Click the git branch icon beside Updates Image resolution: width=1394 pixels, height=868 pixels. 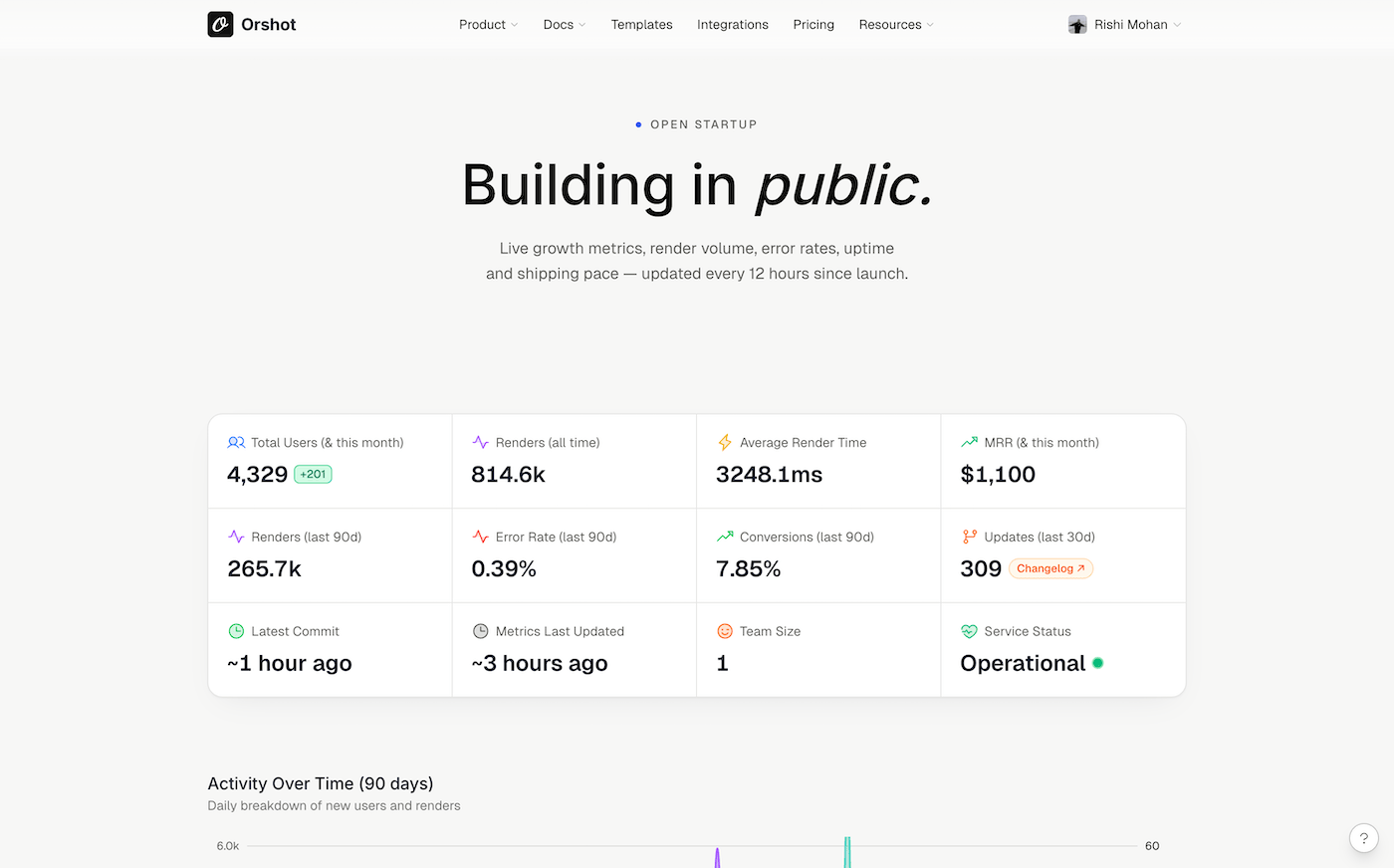[969, 537]
